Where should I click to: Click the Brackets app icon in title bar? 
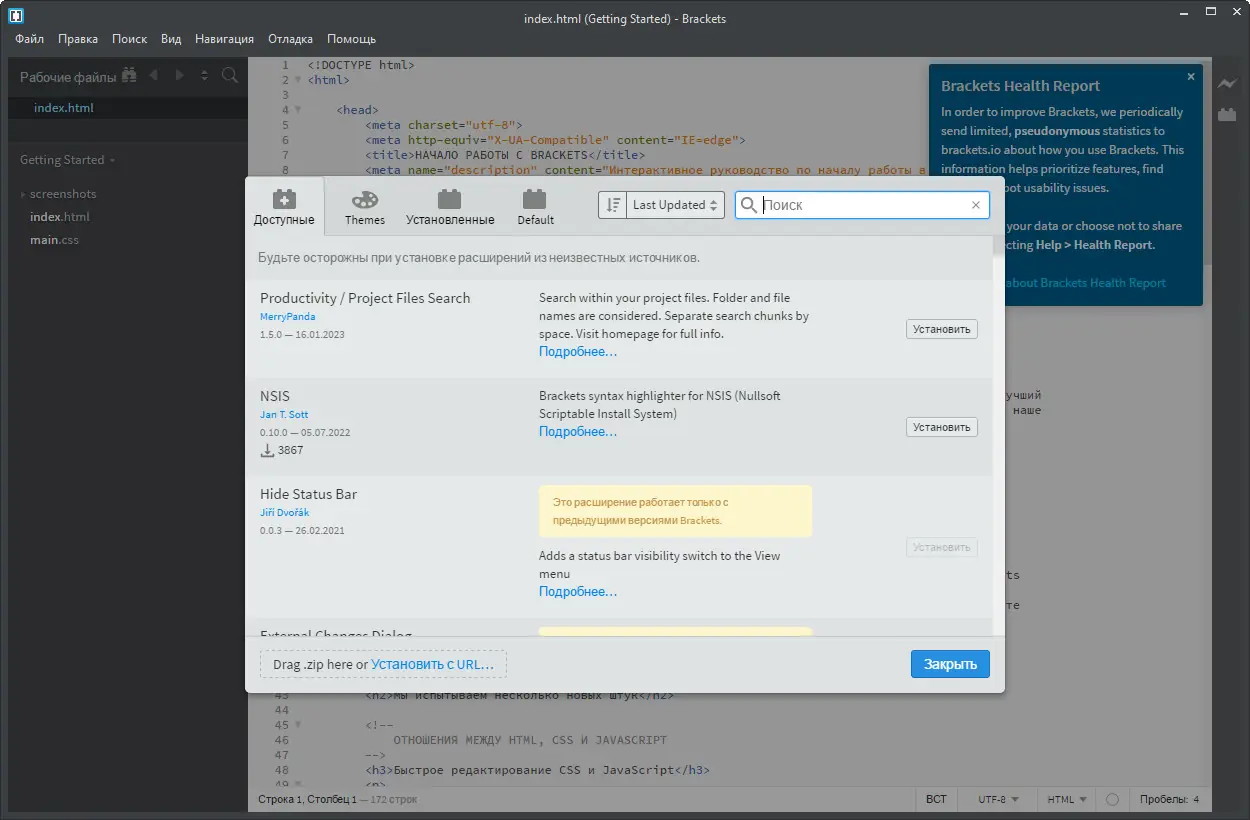click(x=16, y=17)
